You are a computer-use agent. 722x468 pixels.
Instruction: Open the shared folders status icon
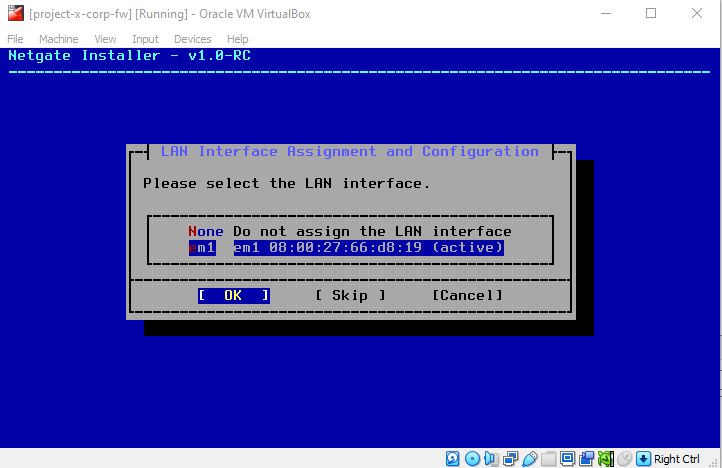[x=548, y=459]
